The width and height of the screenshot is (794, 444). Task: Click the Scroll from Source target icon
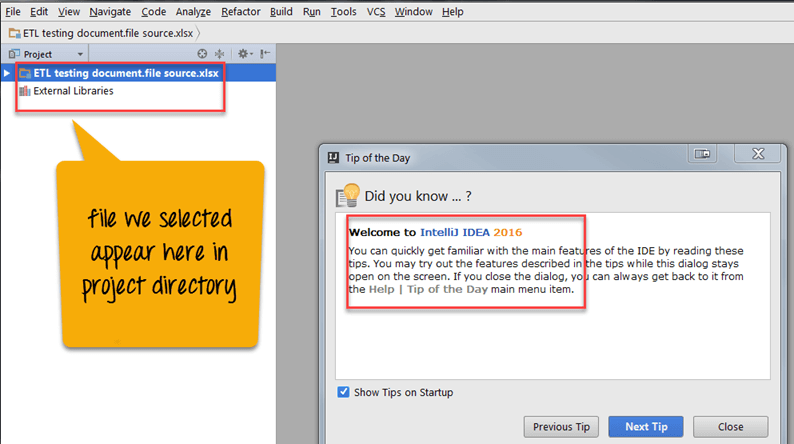click(x=203, y=54)
